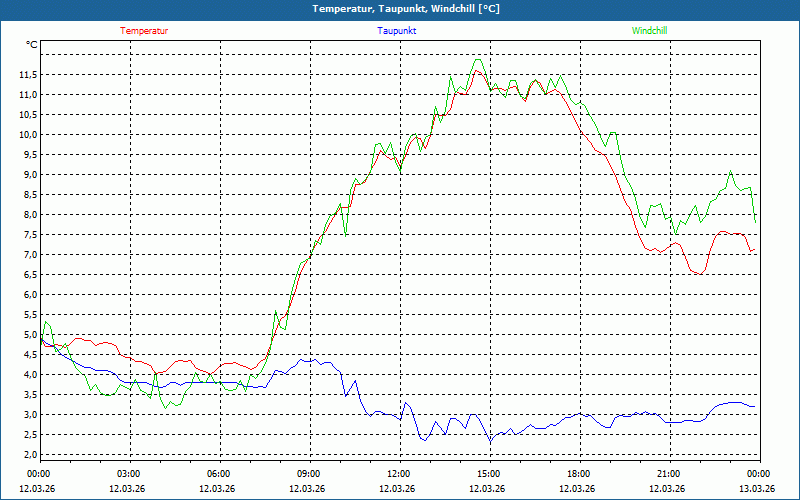
Task: Click the 5,0 value on the y-axis
Action: (29, 335)
